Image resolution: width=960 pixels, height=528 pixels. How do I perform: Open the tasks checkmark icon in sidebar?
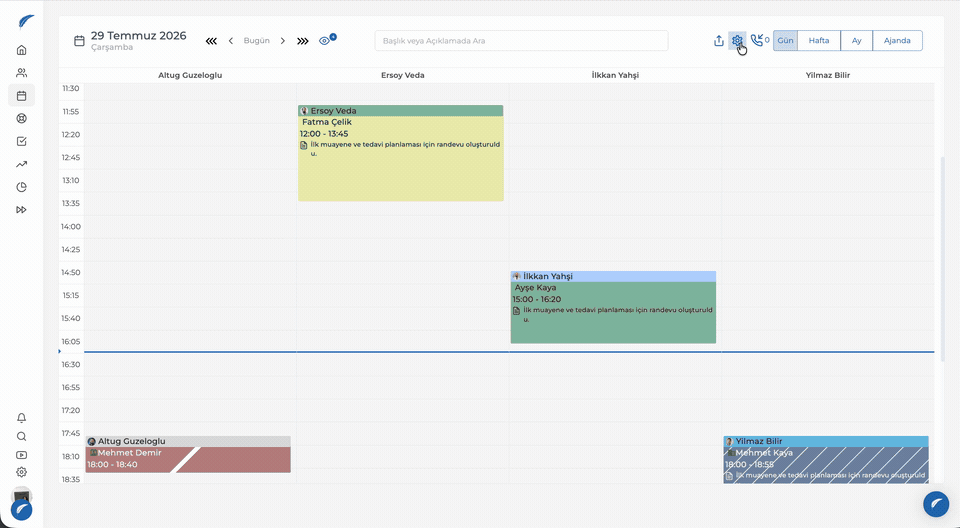coord(21,141)
